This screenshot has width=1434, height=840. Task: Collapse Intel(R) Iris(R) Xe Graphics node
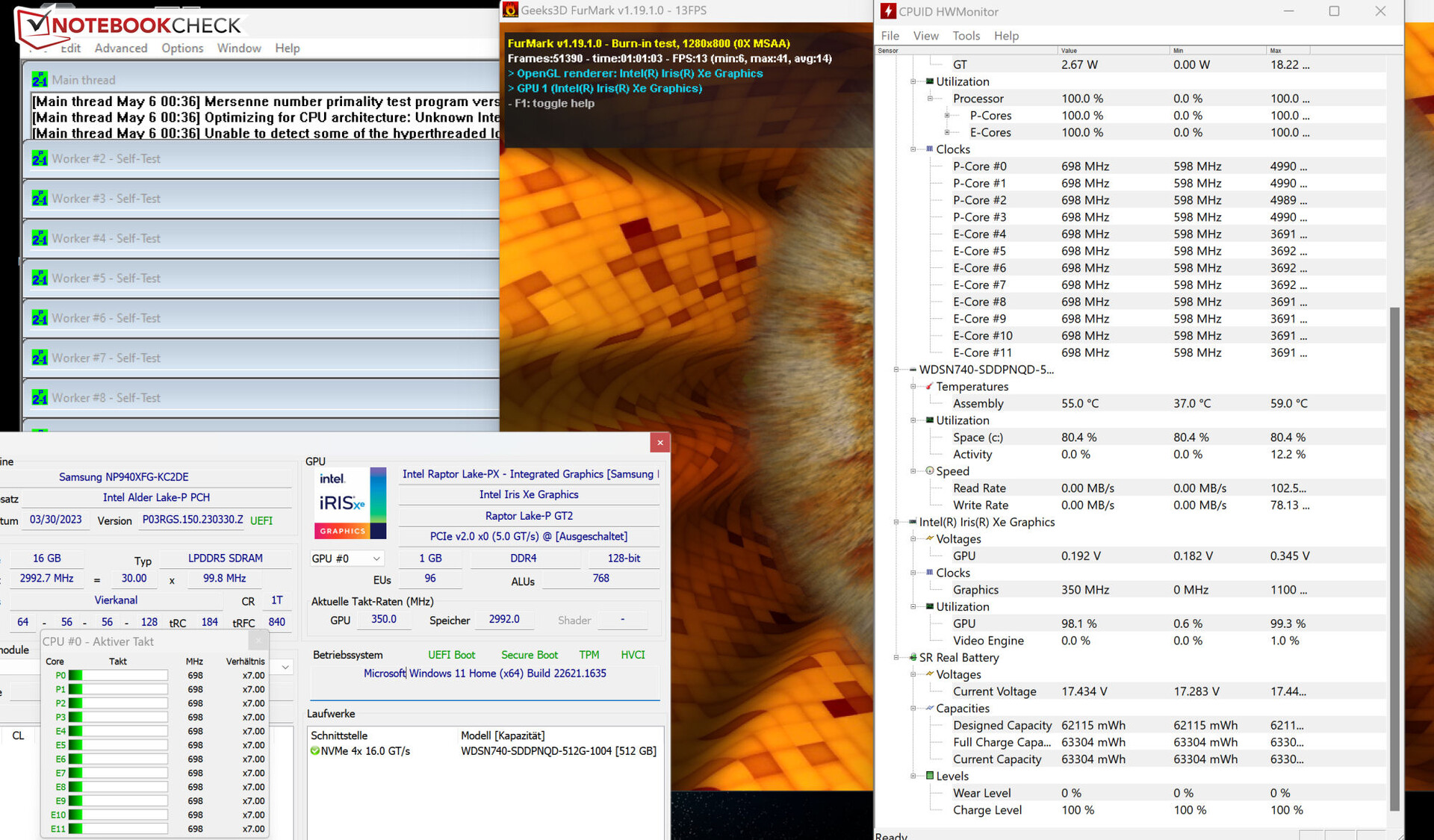[x=896, y=523]
